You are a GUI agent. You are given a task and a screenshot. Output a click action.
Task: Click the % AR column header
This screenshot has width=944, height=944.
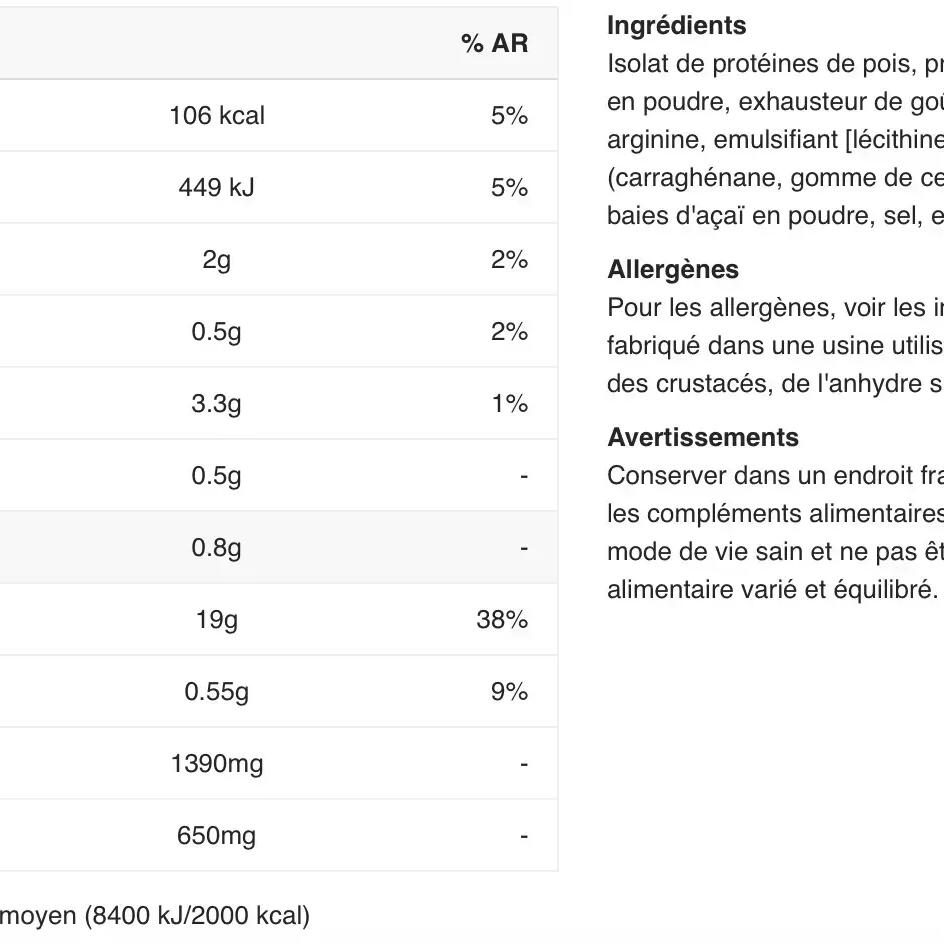(x=494, y=44)
